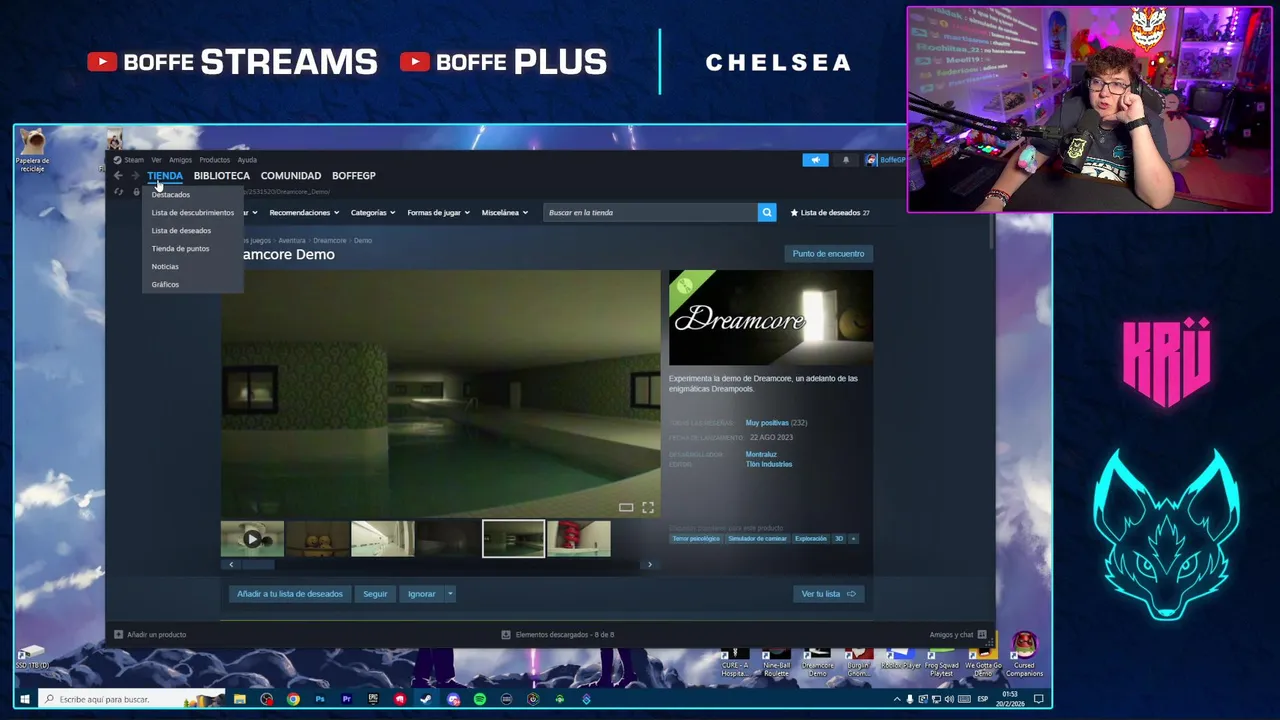Open the BOFFEGP profile tab
1280x720 pixels.
pos(354,176)
